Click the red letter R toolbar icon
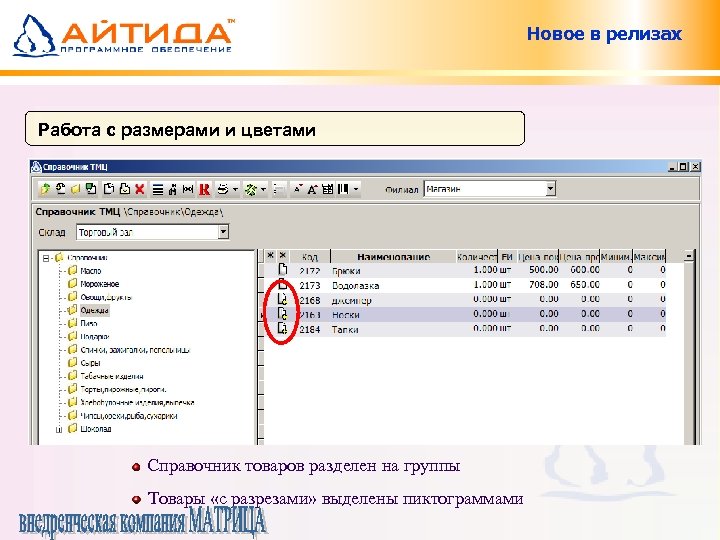The image size is (720, 540). (x=204, y=189)
